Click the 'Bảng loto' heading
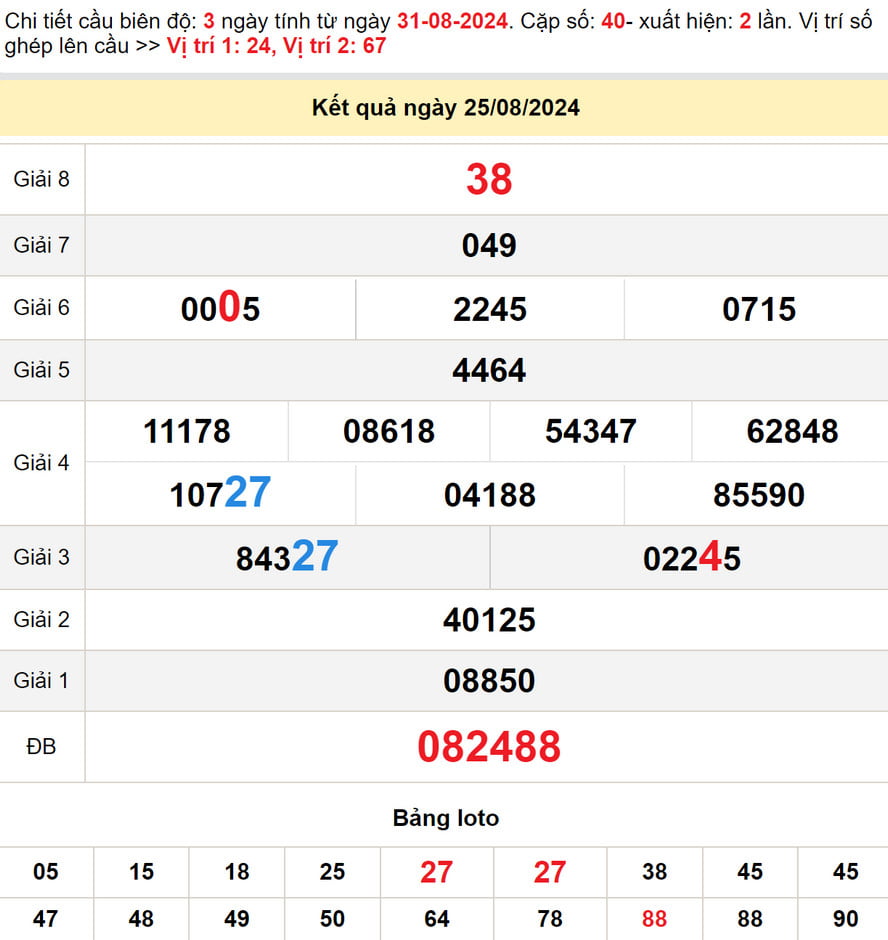Viewport: 888px width, 940px height. coord(445,818)
